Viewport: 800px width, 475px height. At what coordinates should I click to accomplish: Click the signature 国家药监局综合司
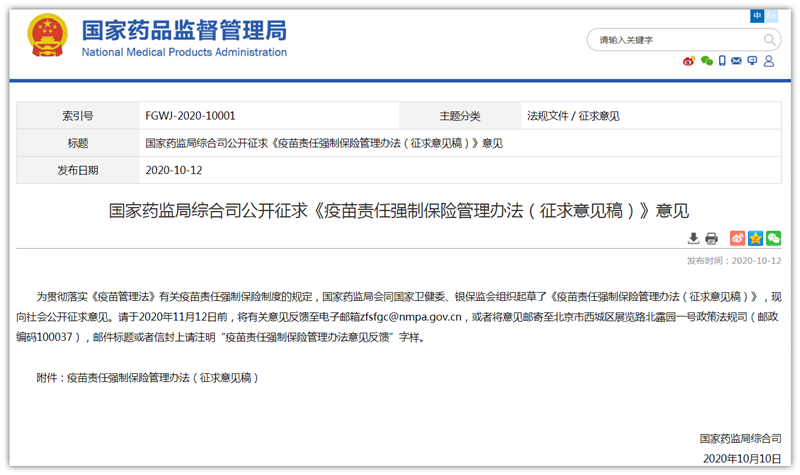(740, 438)
